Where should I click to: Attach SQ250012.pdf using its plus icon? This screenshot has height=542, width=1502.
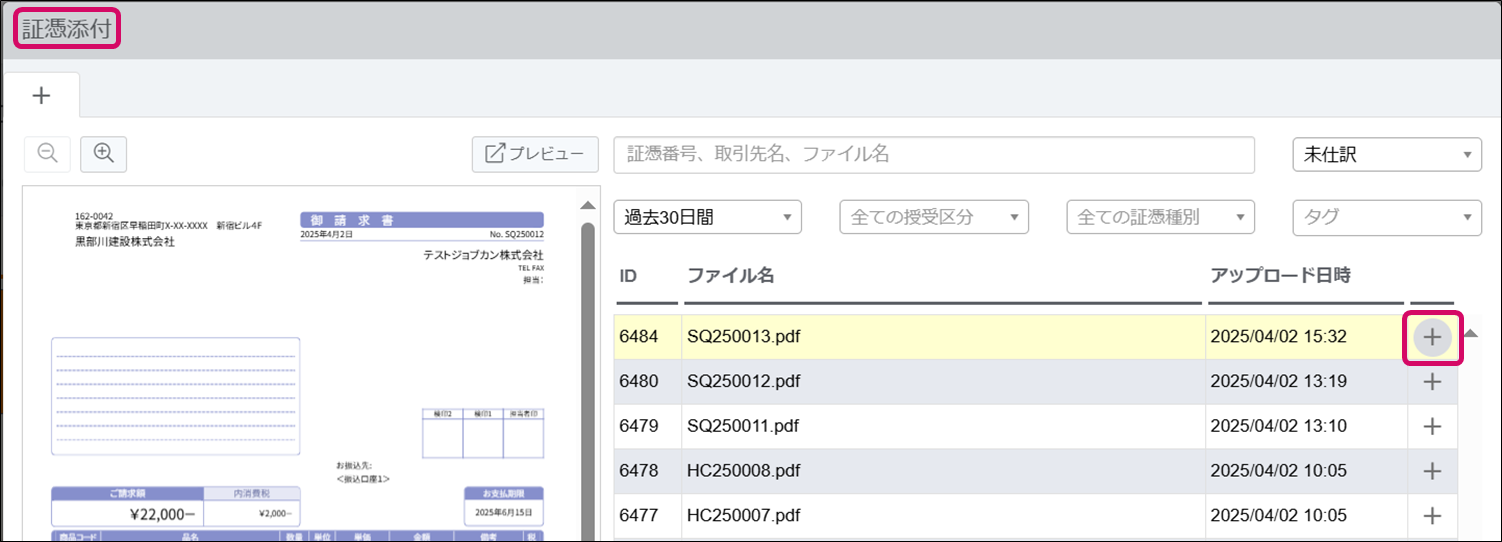click(1432, 382)
